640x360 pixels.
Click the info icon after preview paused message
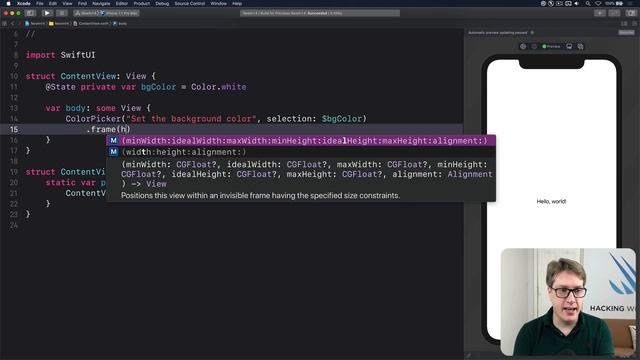click(x=532, y=33)
